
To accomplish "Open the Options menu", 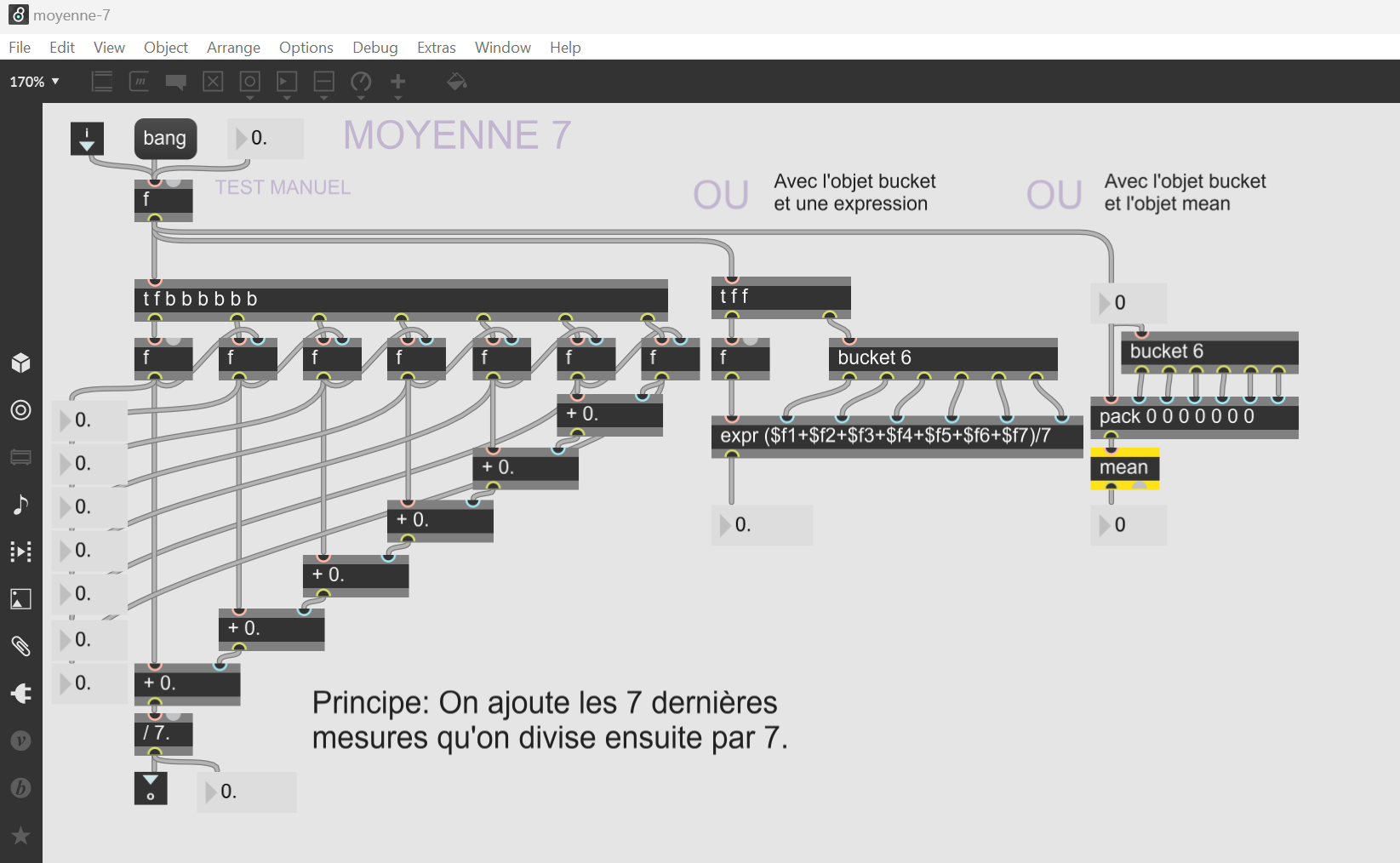I will tap(306, 48).
